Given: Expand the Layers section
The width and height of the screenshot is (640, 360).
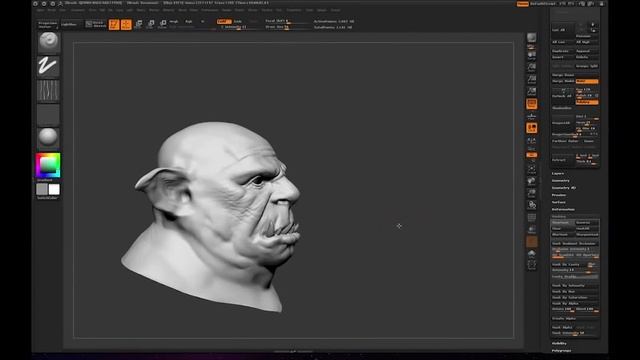Looking at the screenshot, I should (x=558, y=173).
